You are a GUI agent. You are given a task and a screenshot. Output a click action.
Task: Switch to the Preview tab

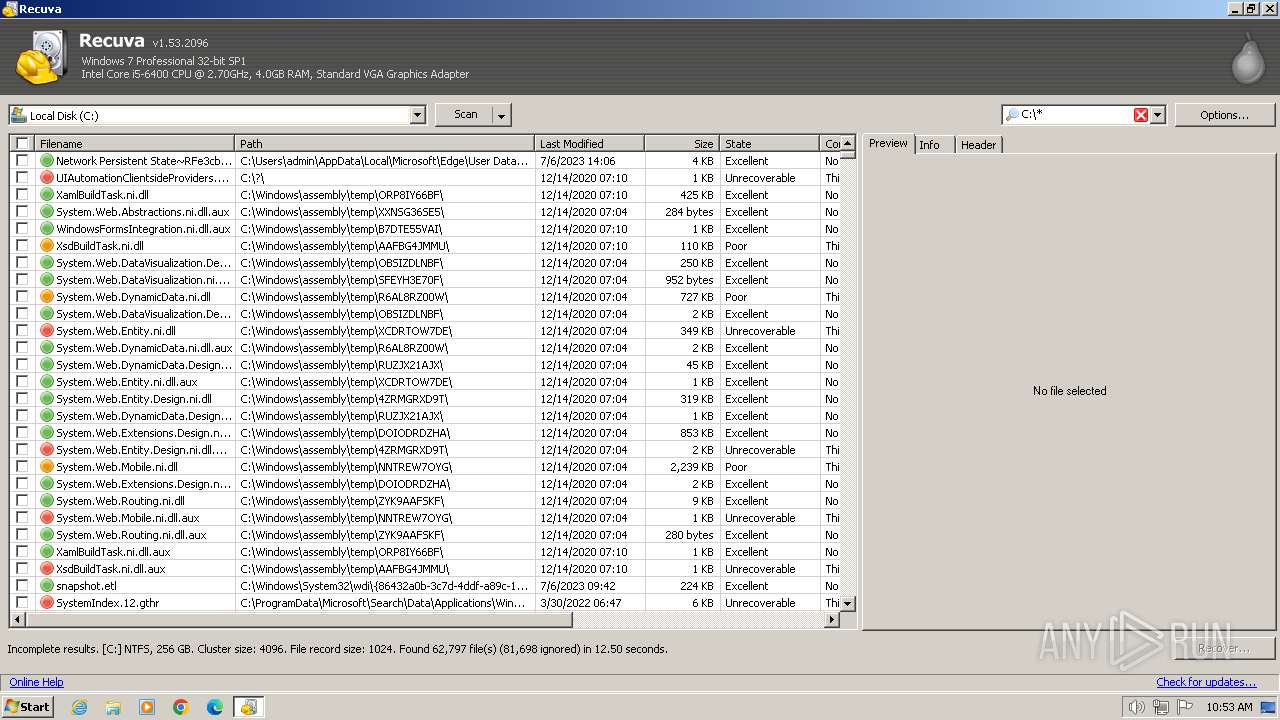[x=888, y=143]
